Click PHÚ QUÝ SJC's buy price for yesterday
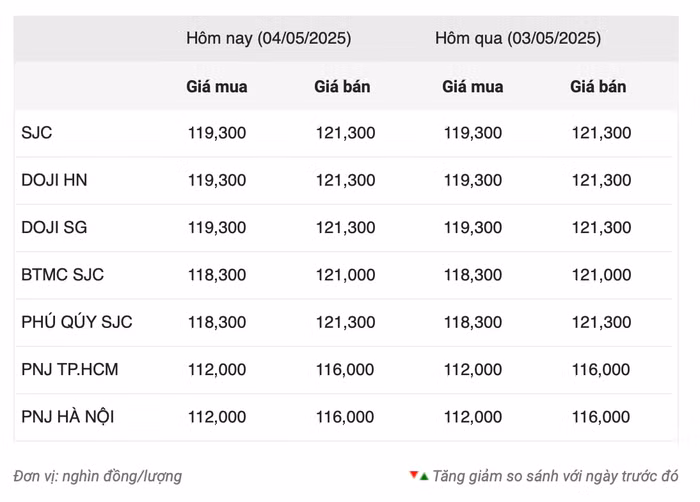This screenshot has height=502, width=700. click(x=472, y=322)
